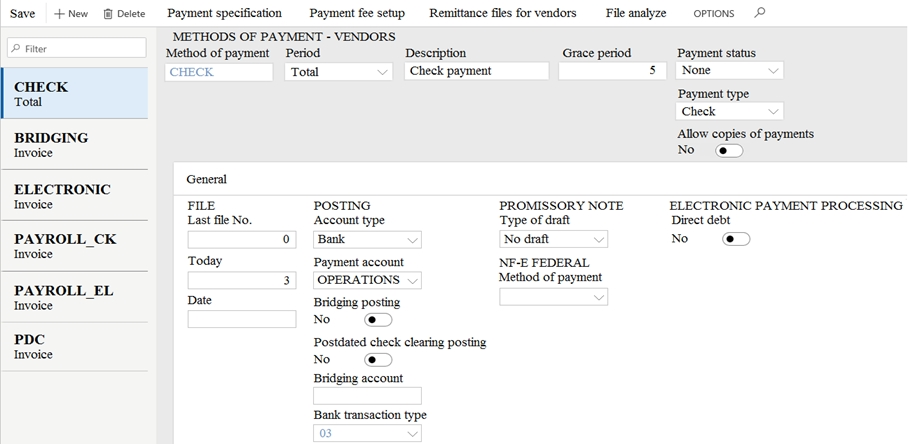Open the Payment type dropdown
This screenshot has height=444, width=908.
[x=729, y=111]
